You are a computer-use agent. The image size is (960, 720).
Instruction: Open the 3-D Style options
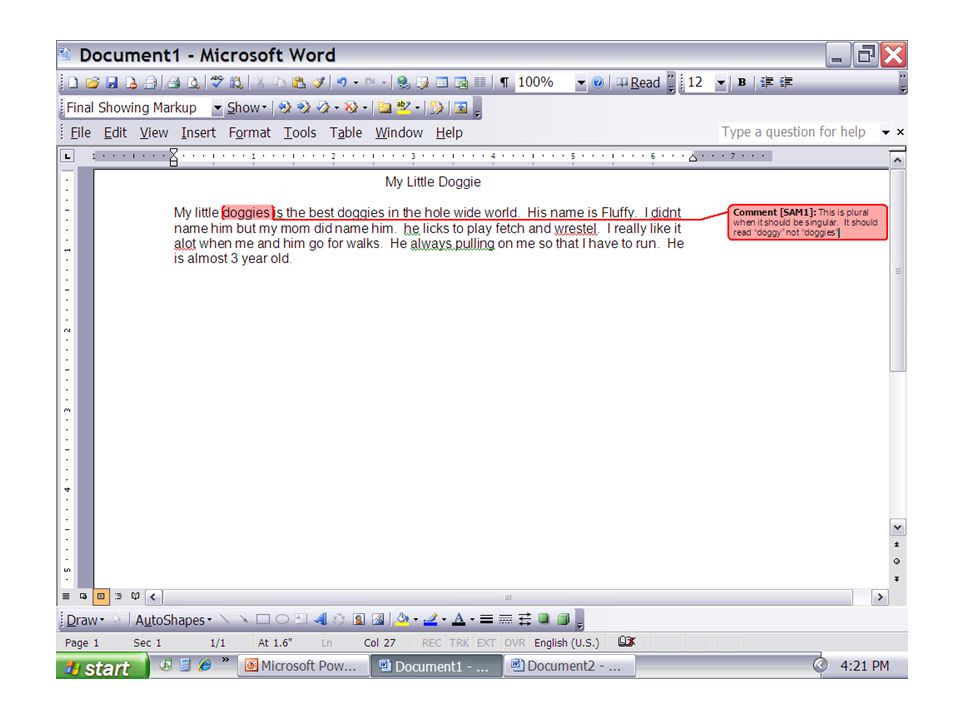(x=563, y=620)
